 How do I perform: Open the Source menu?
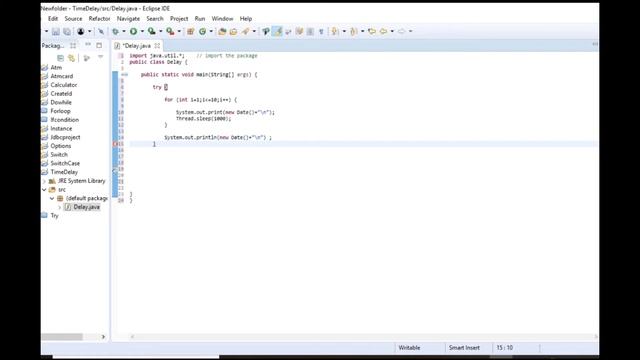tap(73, 19)
